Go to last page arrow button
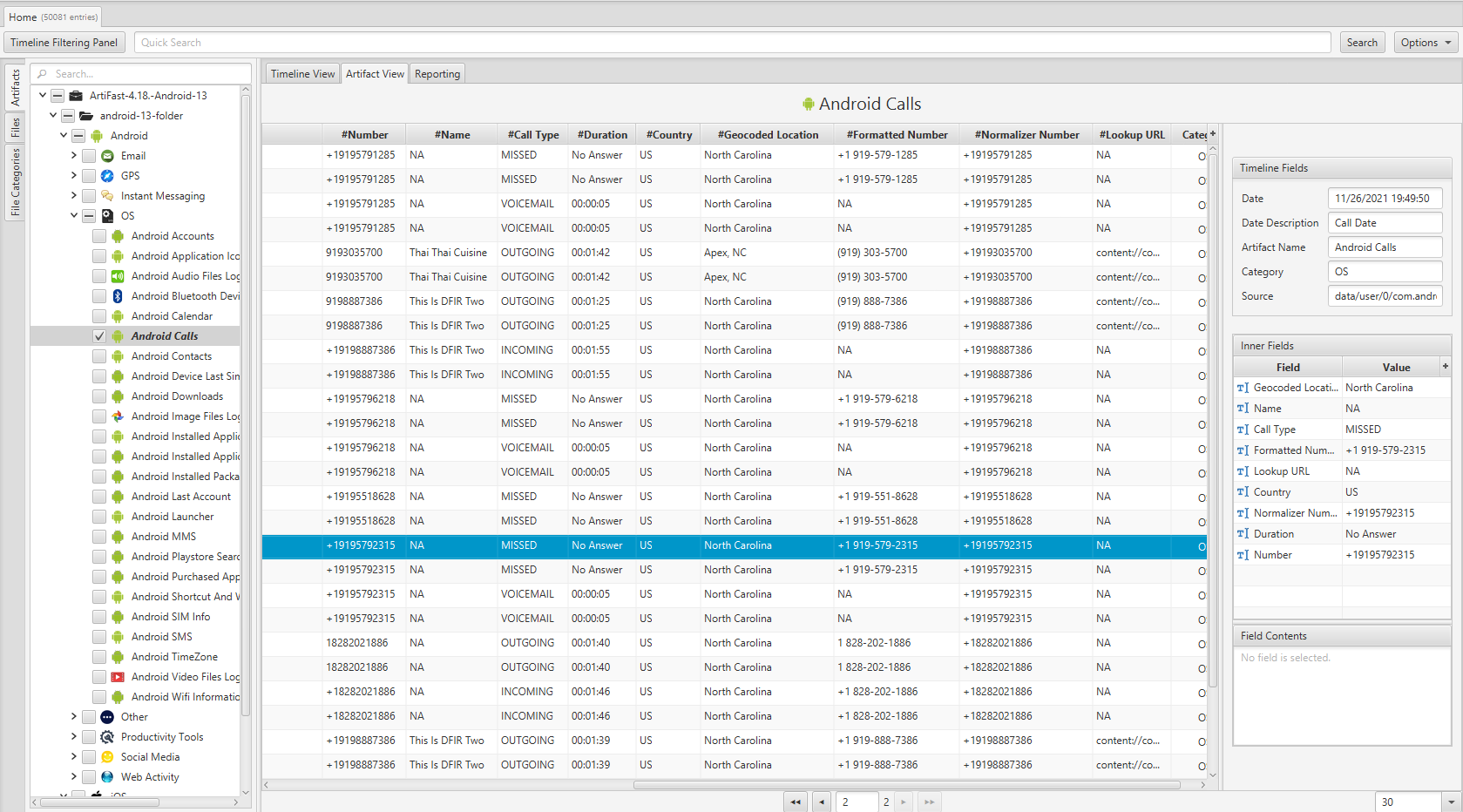Viewport: 1463px width, 812px height. tap(930, 802)
